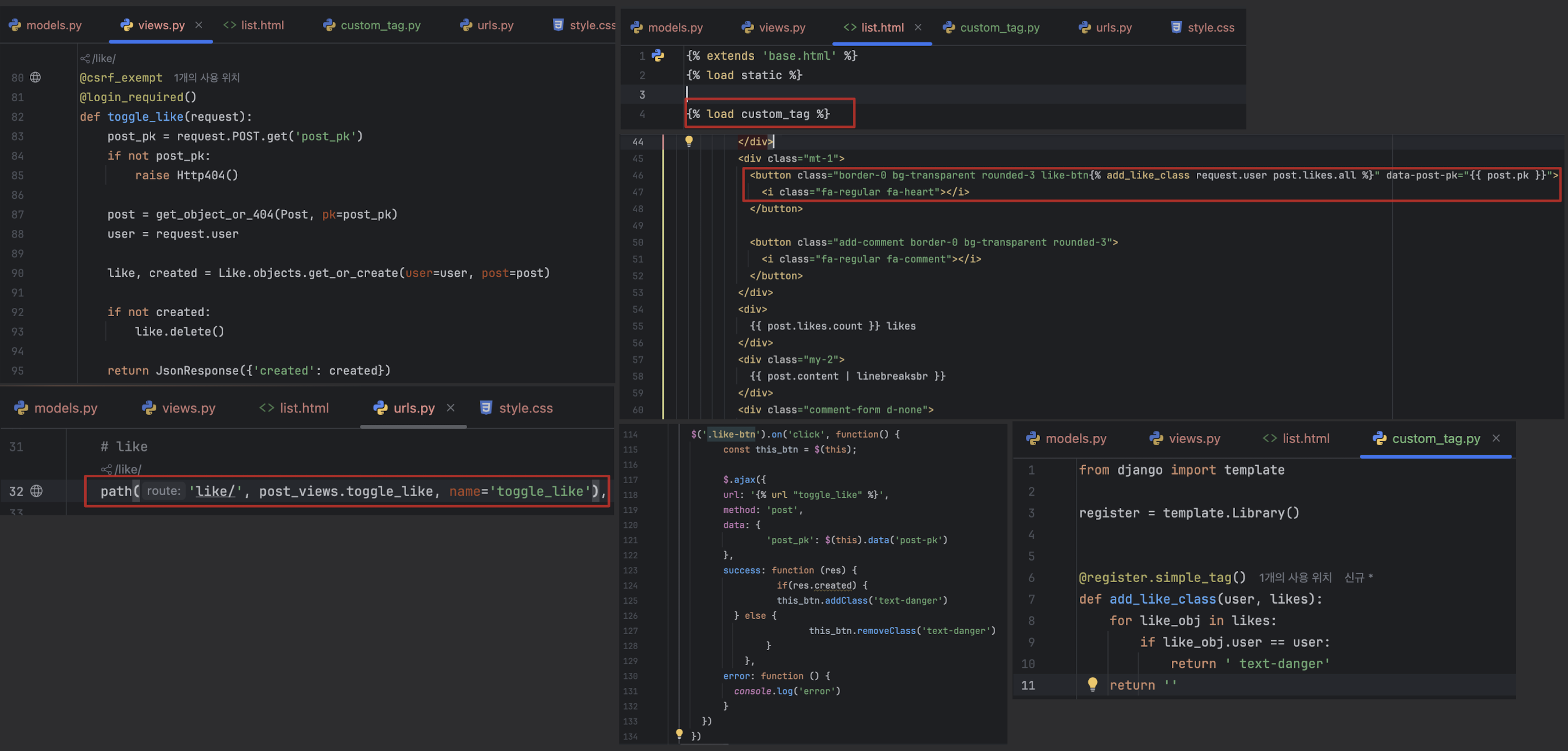Close the views.py tab in top-left editor
This screenshot has width=1568, height=751.
tap(198, 25)
